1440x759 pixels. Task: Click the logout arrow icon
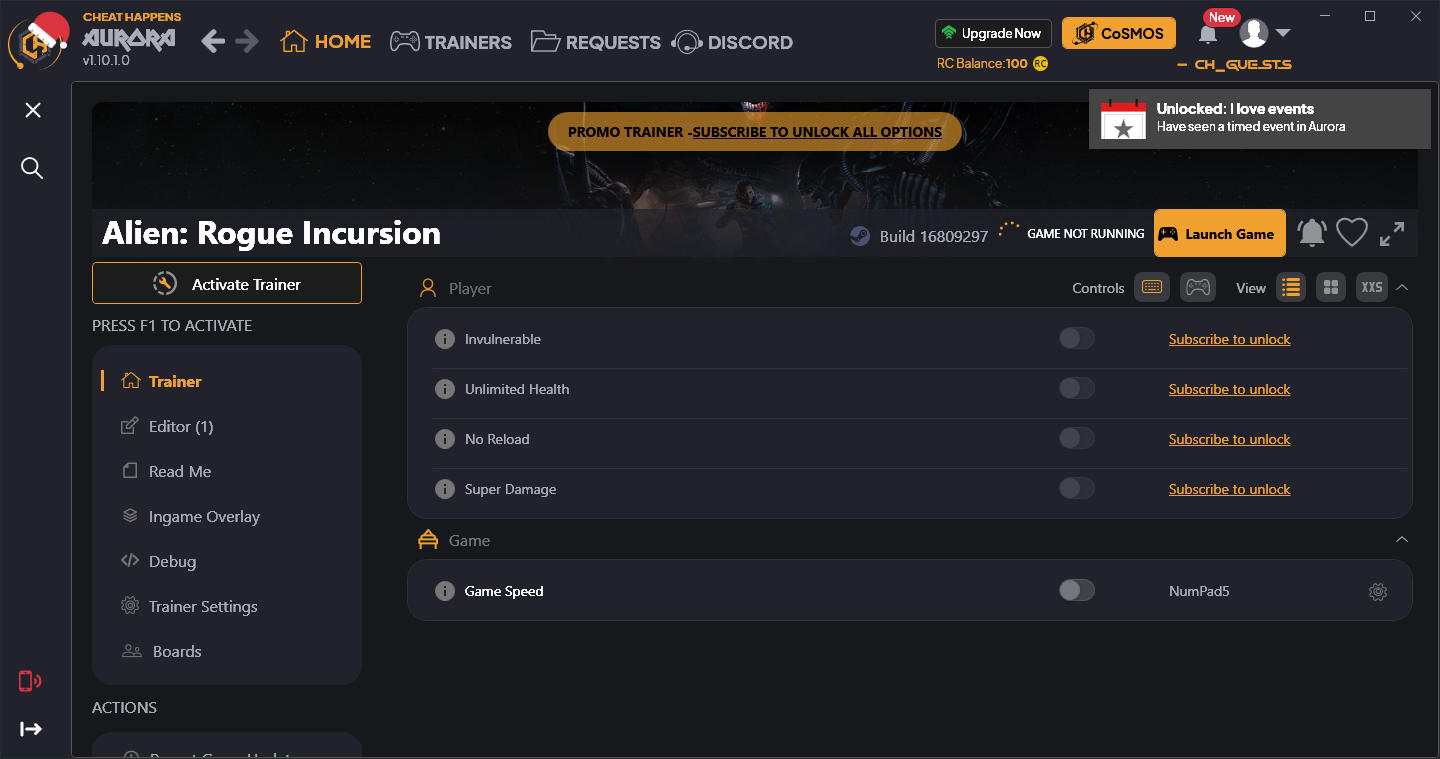tap(31, 729)
